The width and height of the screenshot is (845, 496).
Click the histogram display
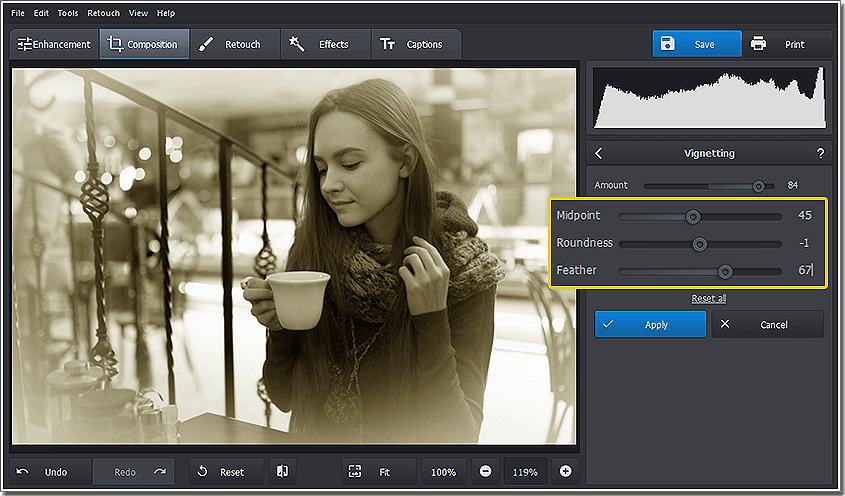[709, 98]
